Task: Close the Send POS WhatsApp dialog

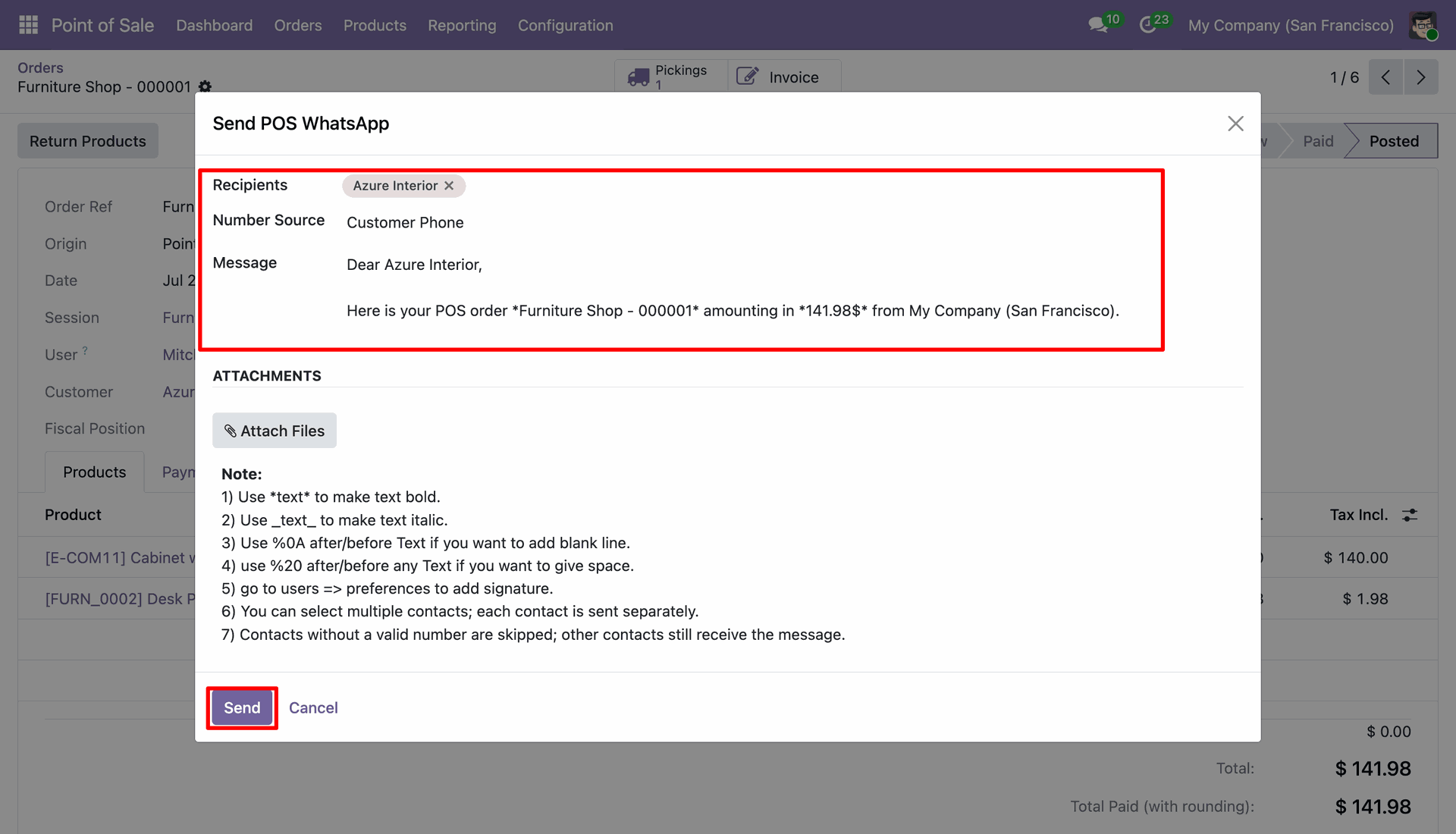Action: pos(1235,124)
